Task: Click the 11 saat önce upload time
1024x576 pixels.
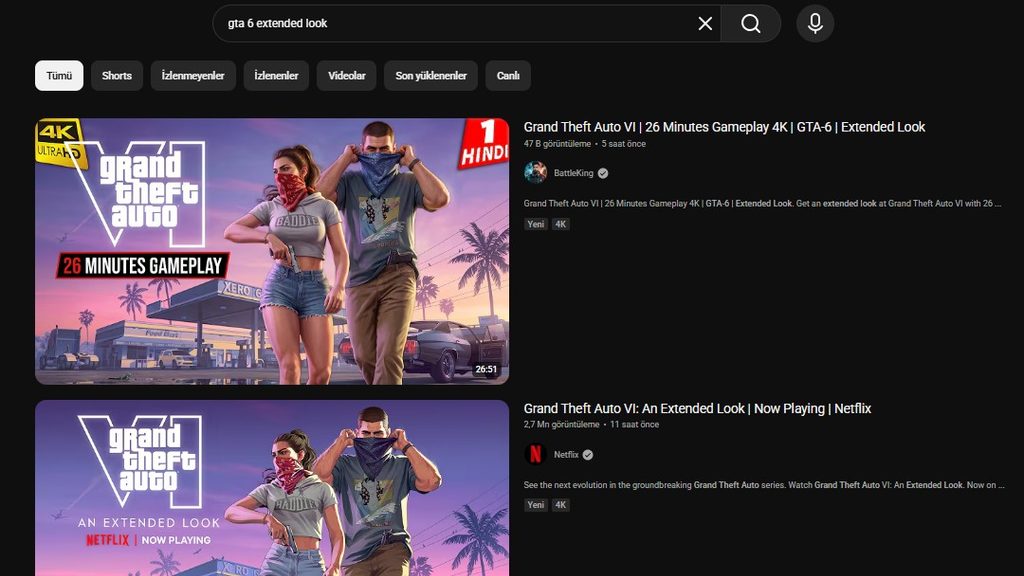Action: (635, 424)
